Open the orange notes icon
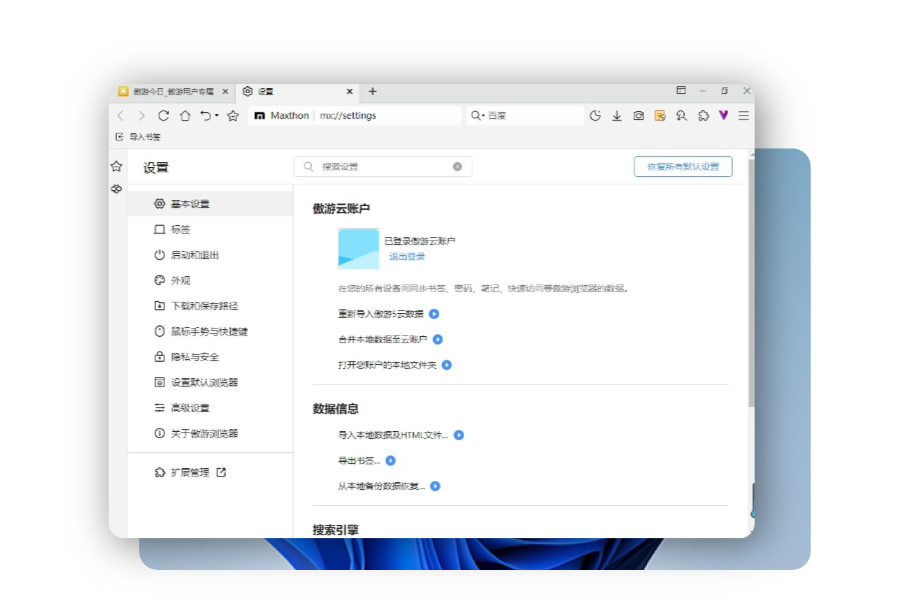900x600 pixels. pos(660,115)
